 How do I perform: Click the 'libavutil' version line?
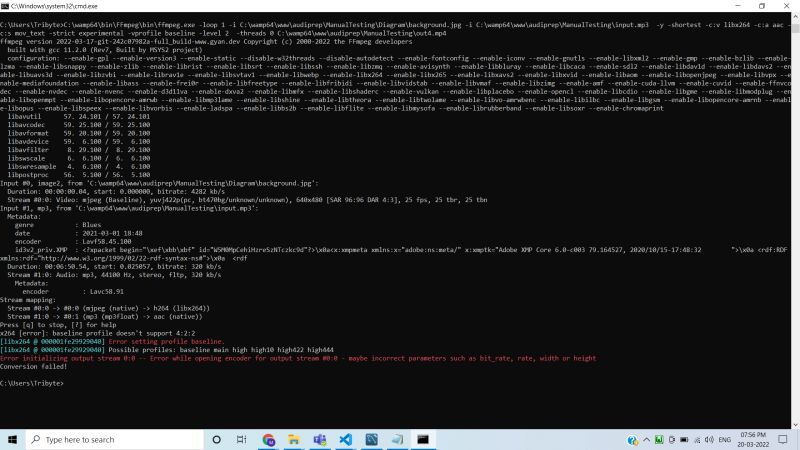coord(79,116)
